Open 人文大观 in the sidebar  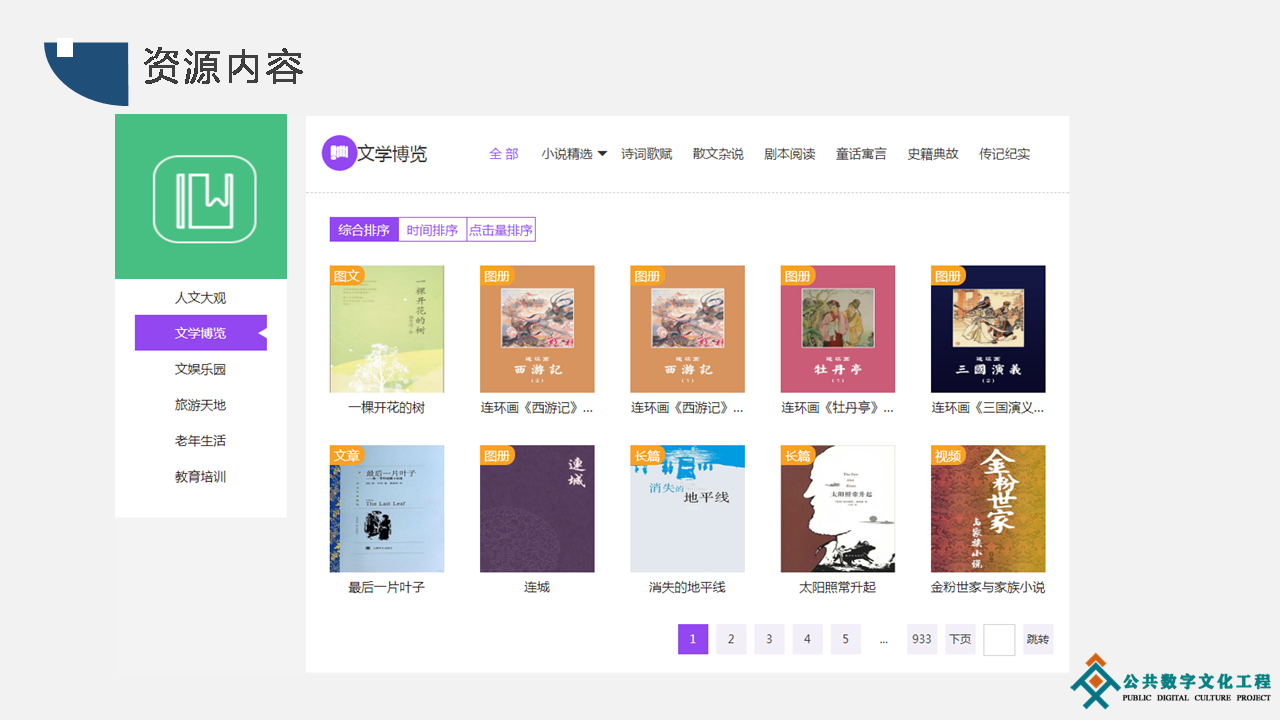pyautogui.click(x=201, y=297)
